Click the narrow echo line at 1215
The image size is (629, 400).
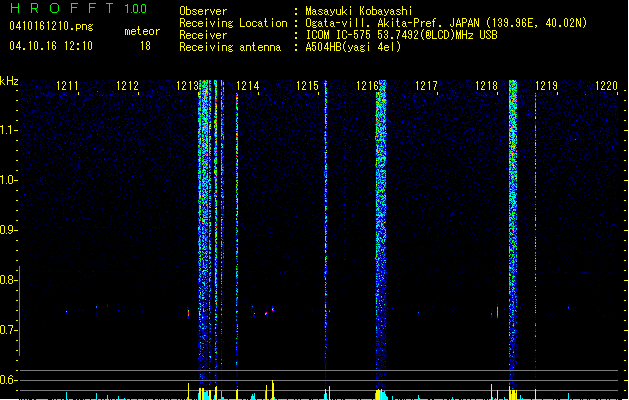pyautogui.click(x=326, y=233)
